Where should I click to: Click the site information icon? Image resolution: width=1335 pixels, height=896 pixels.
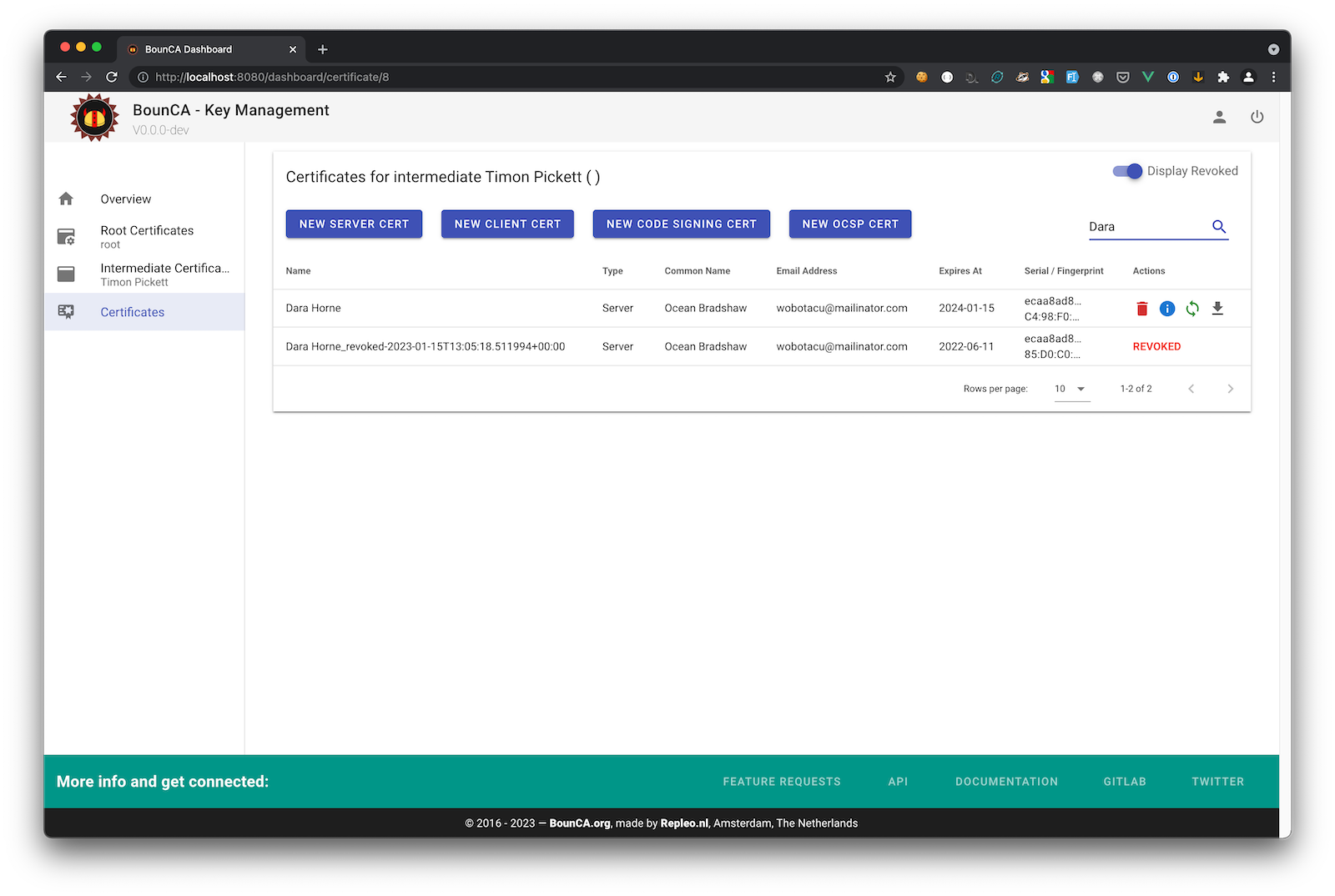point(143,77)
